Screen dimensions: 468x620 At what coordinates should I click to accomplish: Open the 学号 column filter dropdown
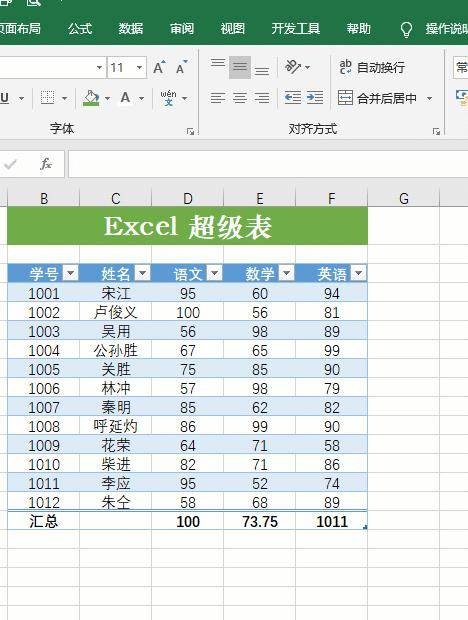(x=71, y=273)
